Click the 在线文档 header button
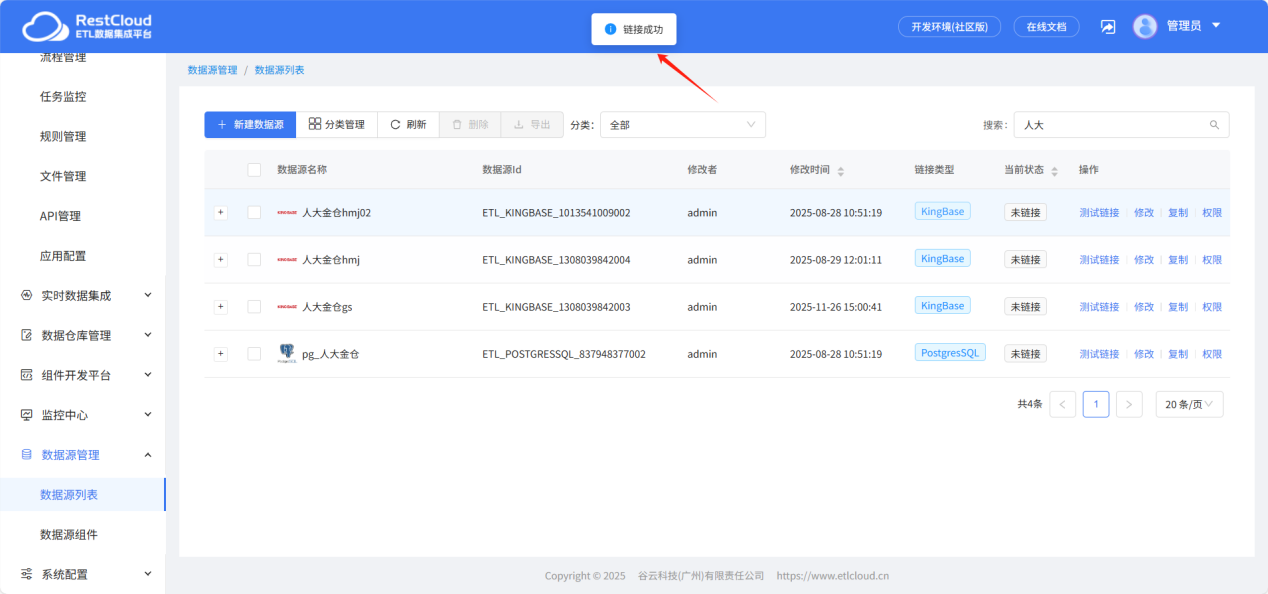Screen dimensions: 1268x594 point(1046,27)
